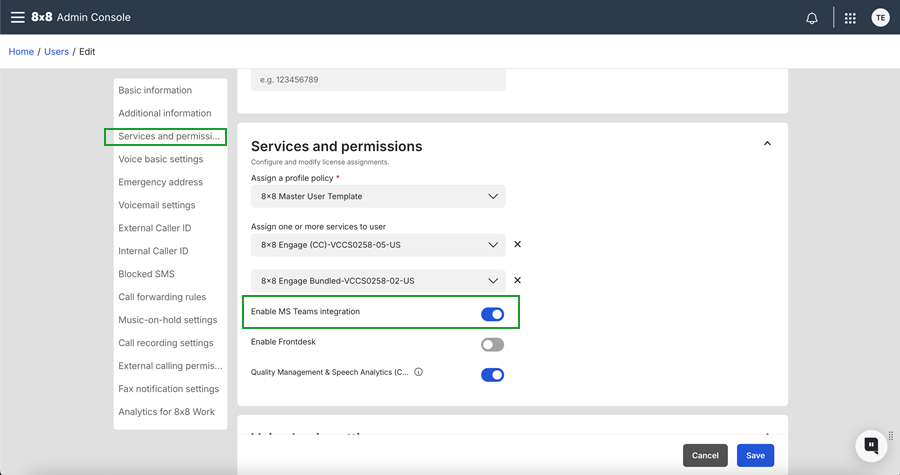Image resolution: width=900 pixels, height=475 pixels.
Task: Open the TE user avatar menu
Action: point(880,18)
